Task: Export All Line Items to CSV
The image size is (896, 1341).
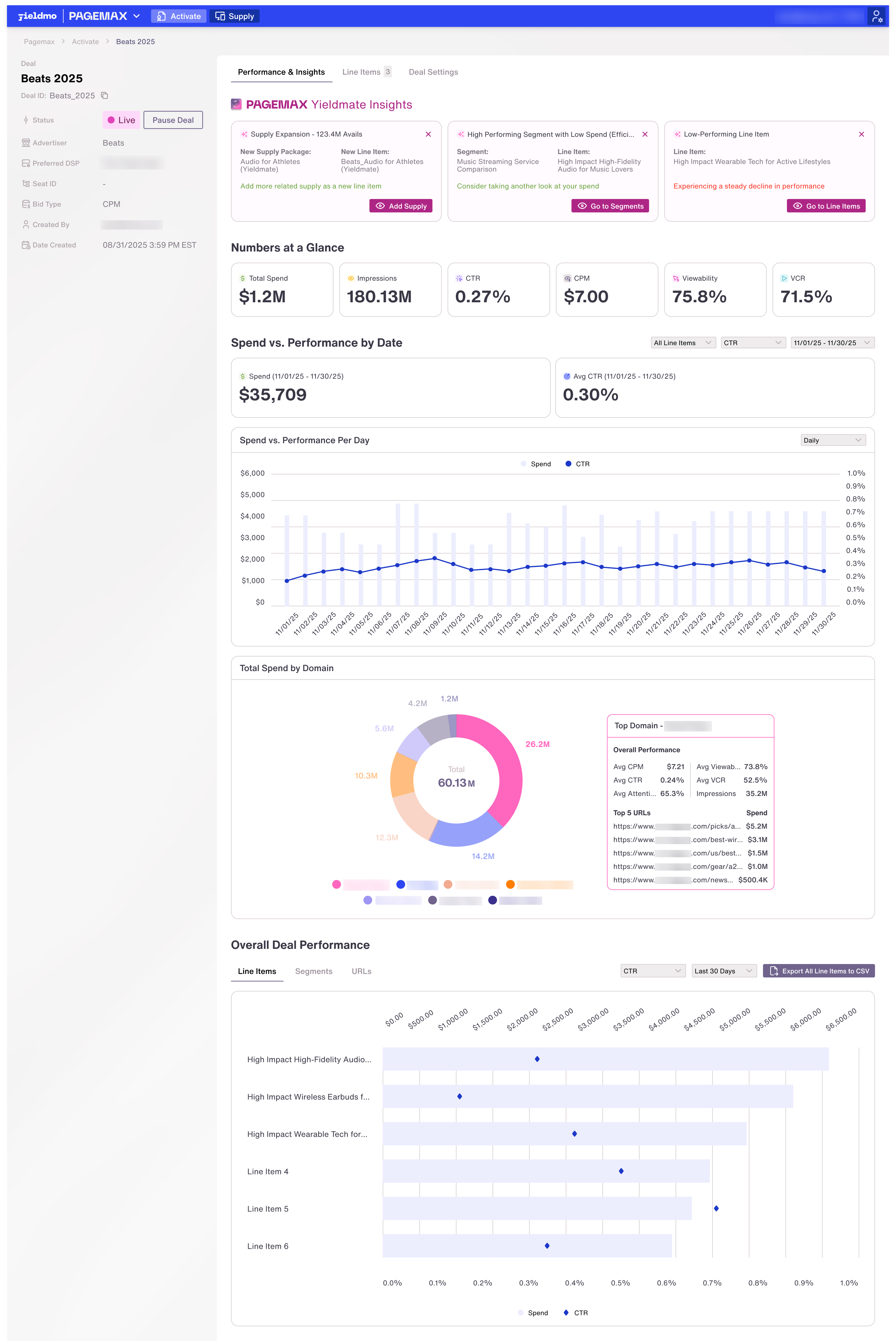Action: point(818,971)
